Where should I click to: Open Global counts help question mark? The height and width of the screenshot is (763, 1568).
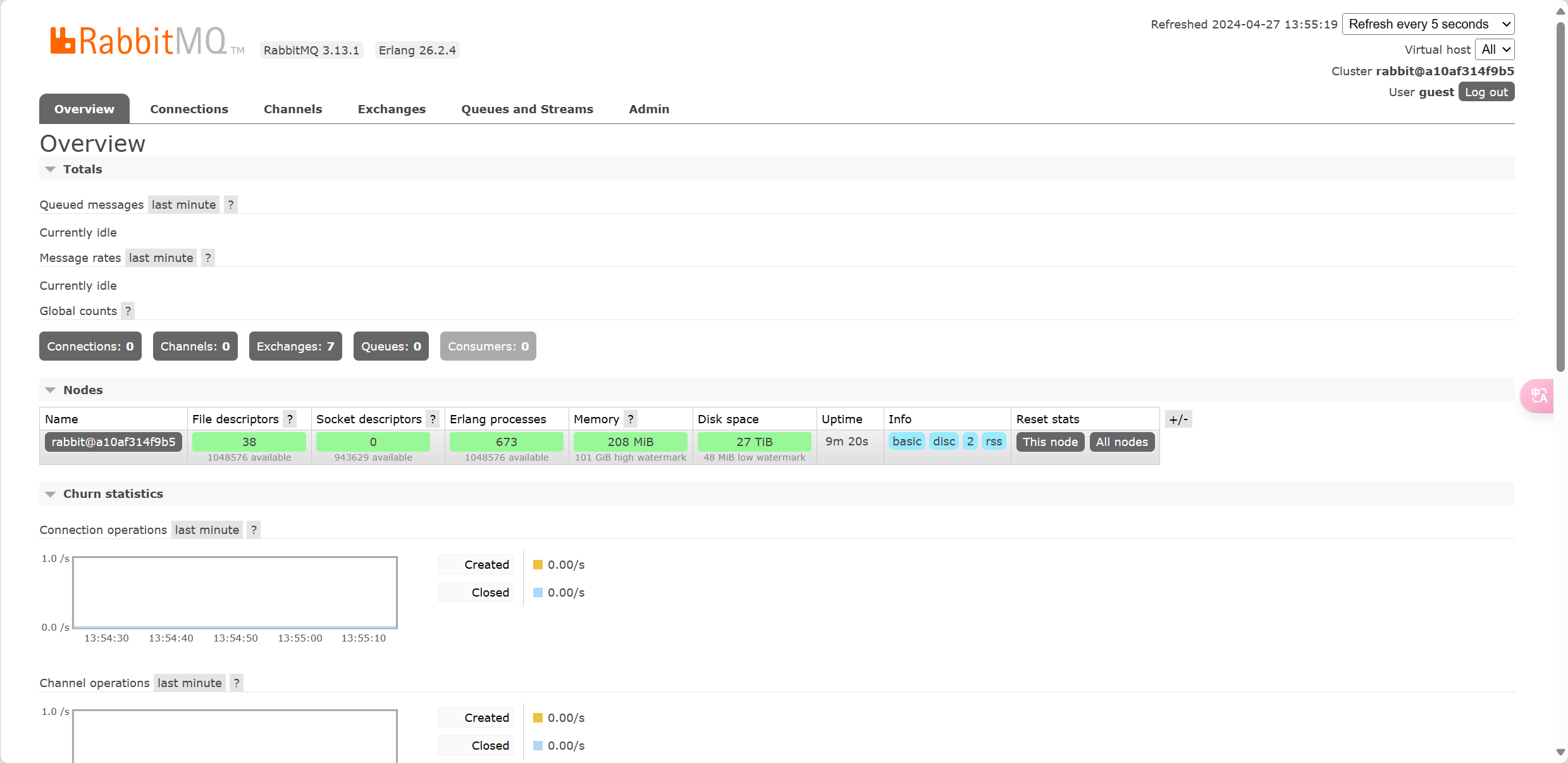point(128,311)
